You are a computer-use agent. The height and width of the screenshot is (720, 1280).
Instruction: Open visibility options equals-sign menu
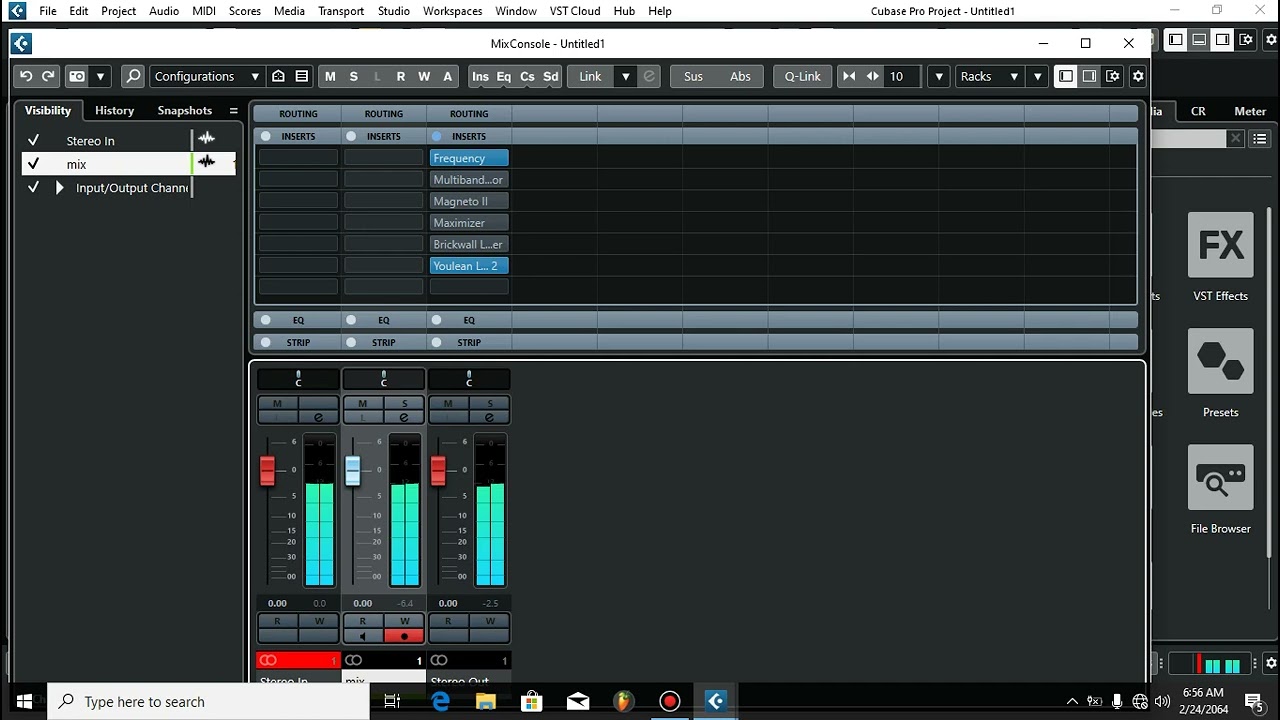(x=234, y=111)
